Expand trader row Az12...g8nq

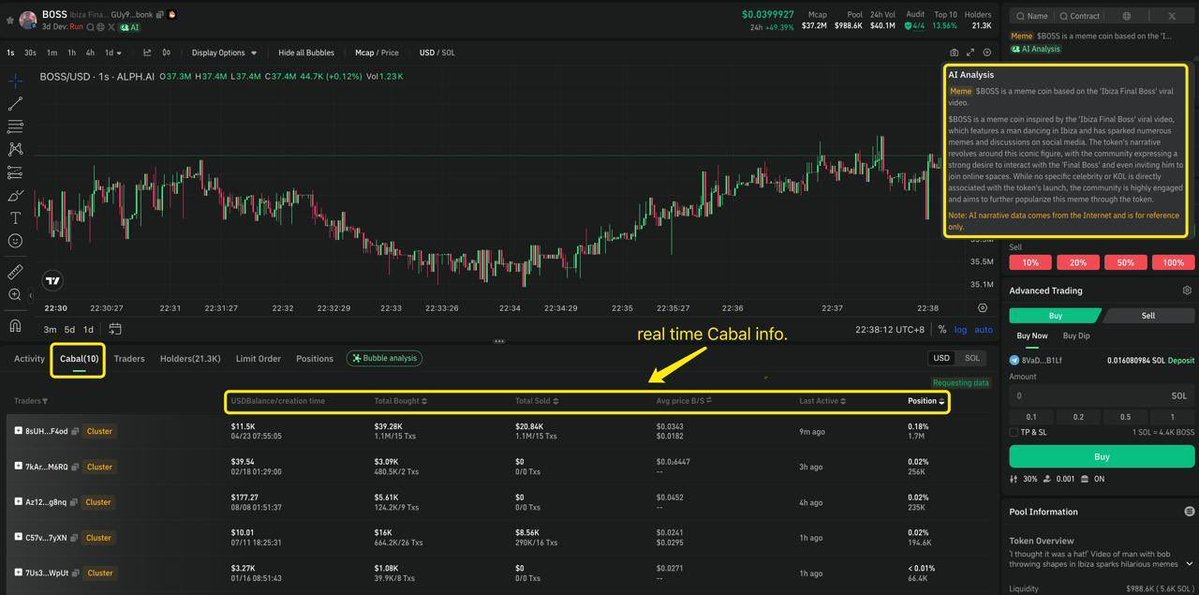tap(18, 502)
